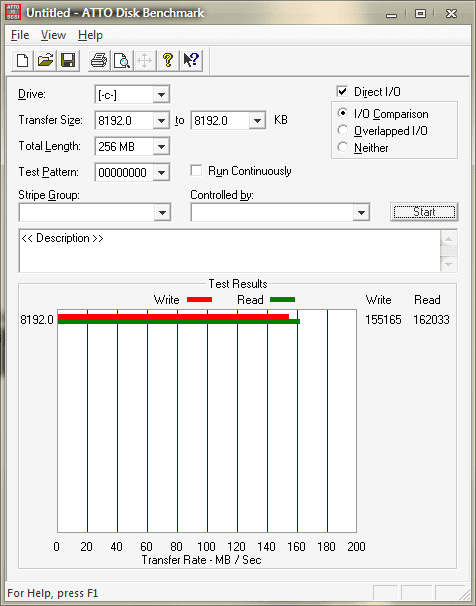
Task: Select the I/O Comparison radio button
Action: pos(342,113)
